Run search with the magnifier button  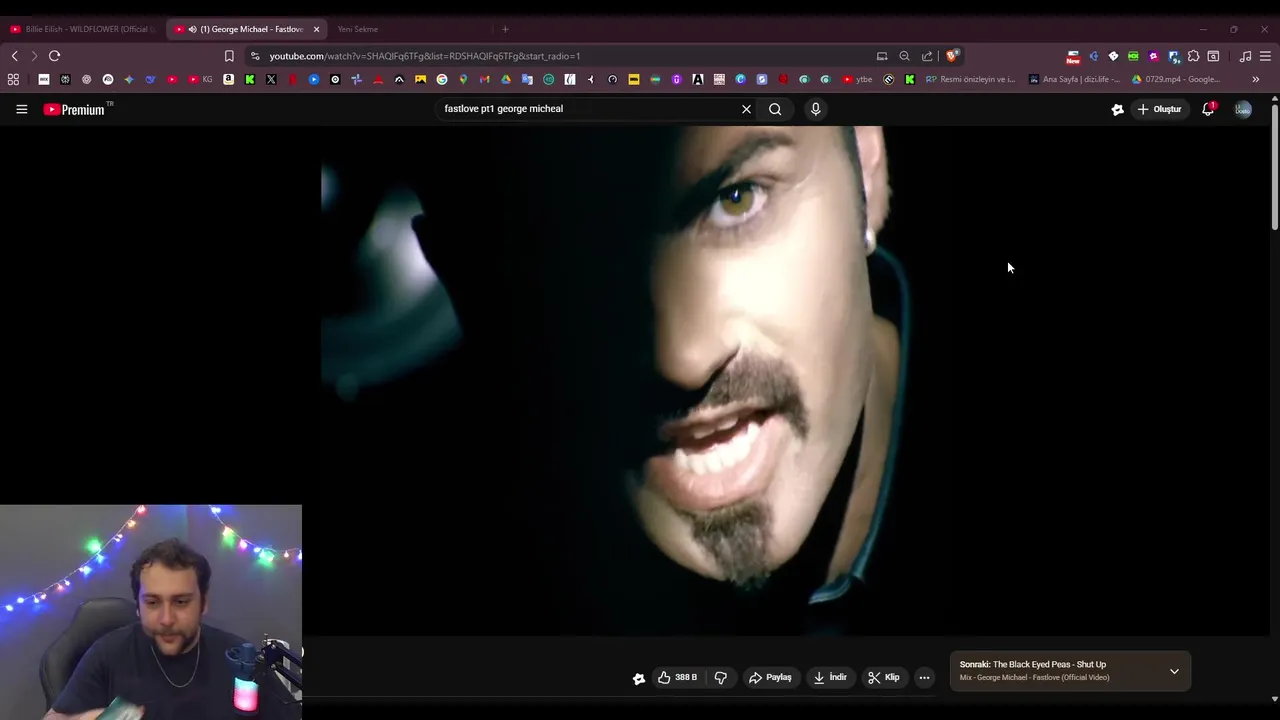pyautogui.click(x=775, y=109)
